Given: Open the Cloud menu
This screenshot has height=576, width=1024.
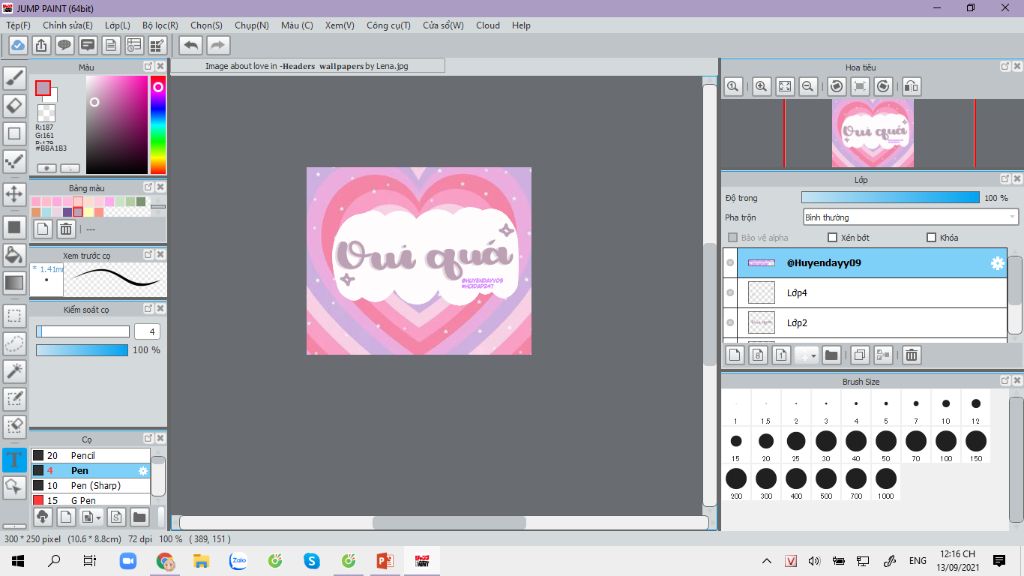Looking at the screenshot, I should coord(487,25).
